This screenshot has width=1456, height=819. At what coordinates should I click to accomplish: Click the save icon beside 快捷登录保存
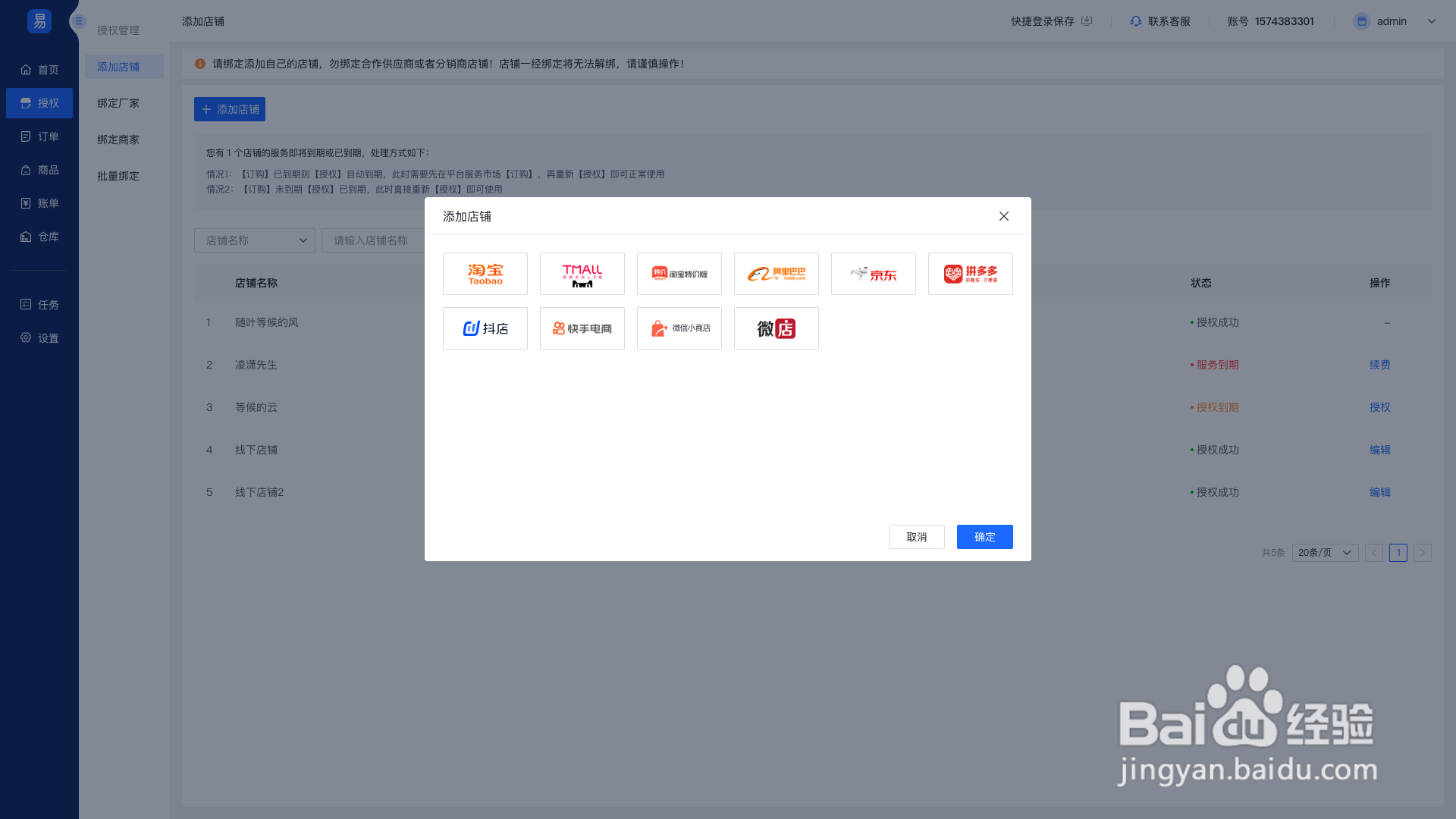click(x=1087, y=21)
